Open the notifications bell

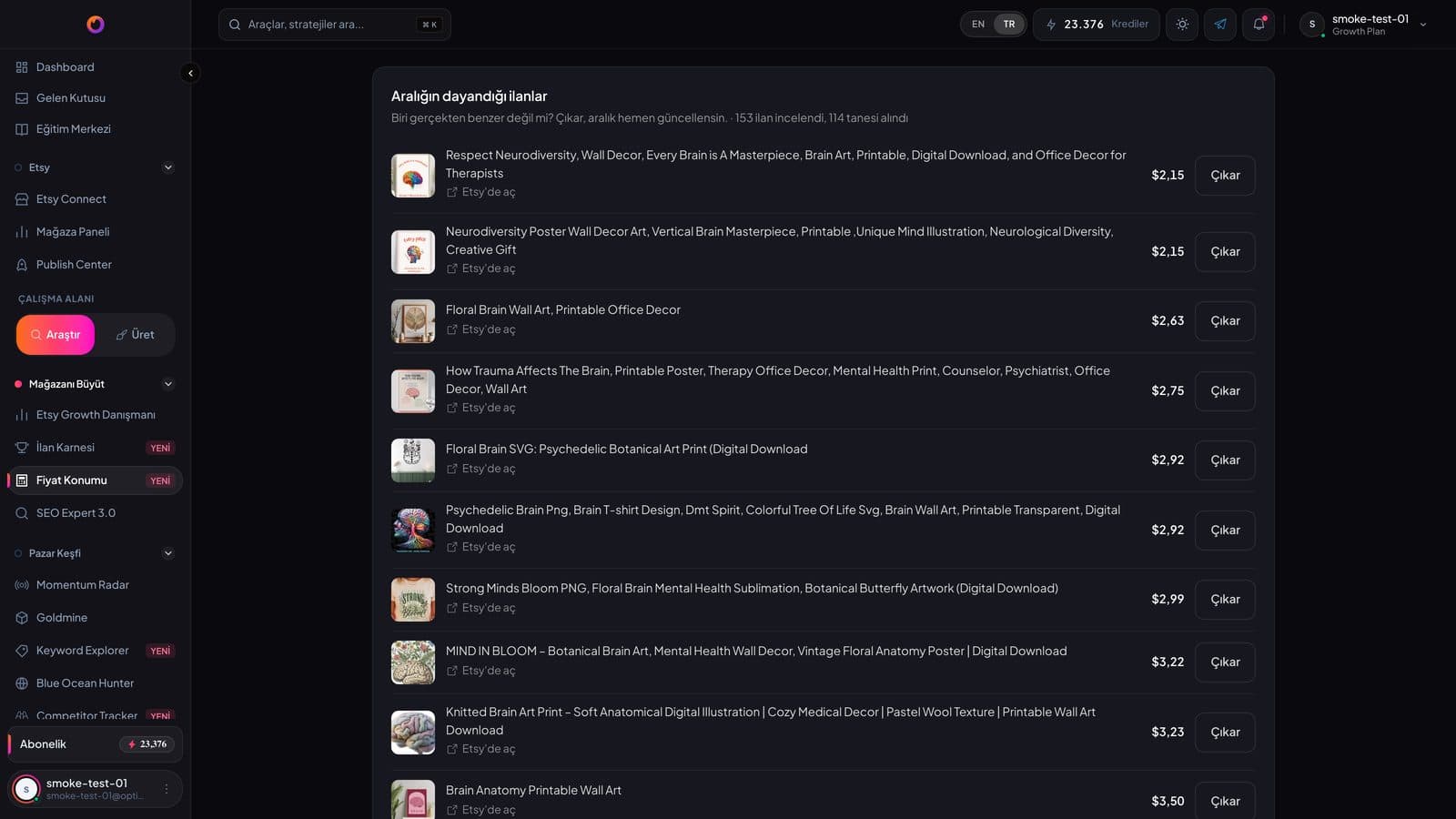(1259, 25)
